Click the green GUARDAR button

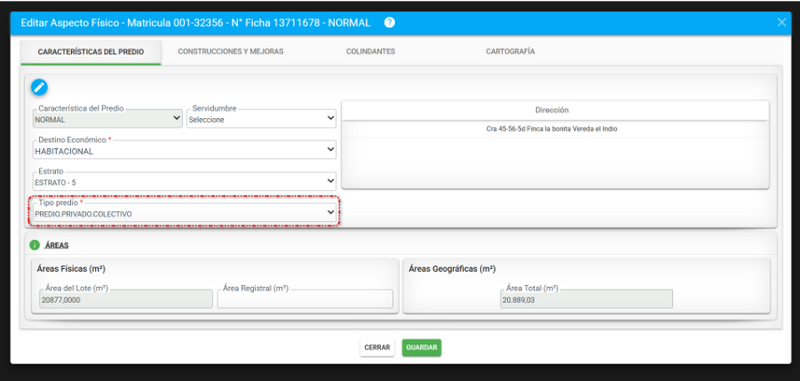[421, 347]
